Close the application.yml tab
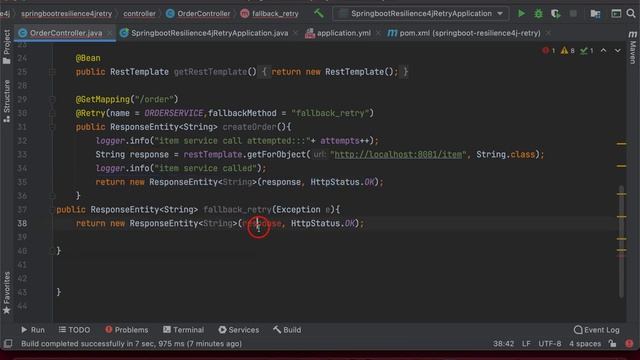The height and width of the screenshot is (360, 640). point(378,33)
